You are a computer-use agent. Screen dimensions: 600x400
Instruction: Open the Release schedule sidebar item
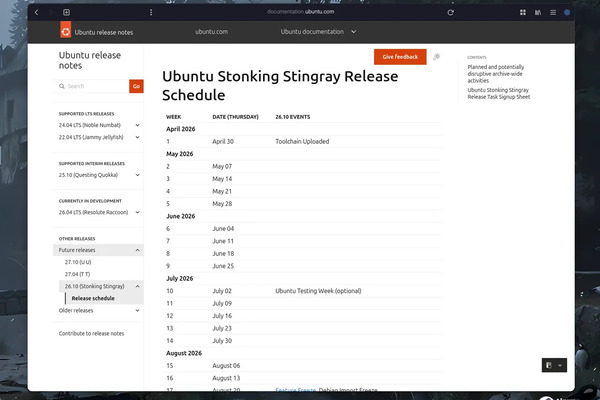tap(93, 298)
